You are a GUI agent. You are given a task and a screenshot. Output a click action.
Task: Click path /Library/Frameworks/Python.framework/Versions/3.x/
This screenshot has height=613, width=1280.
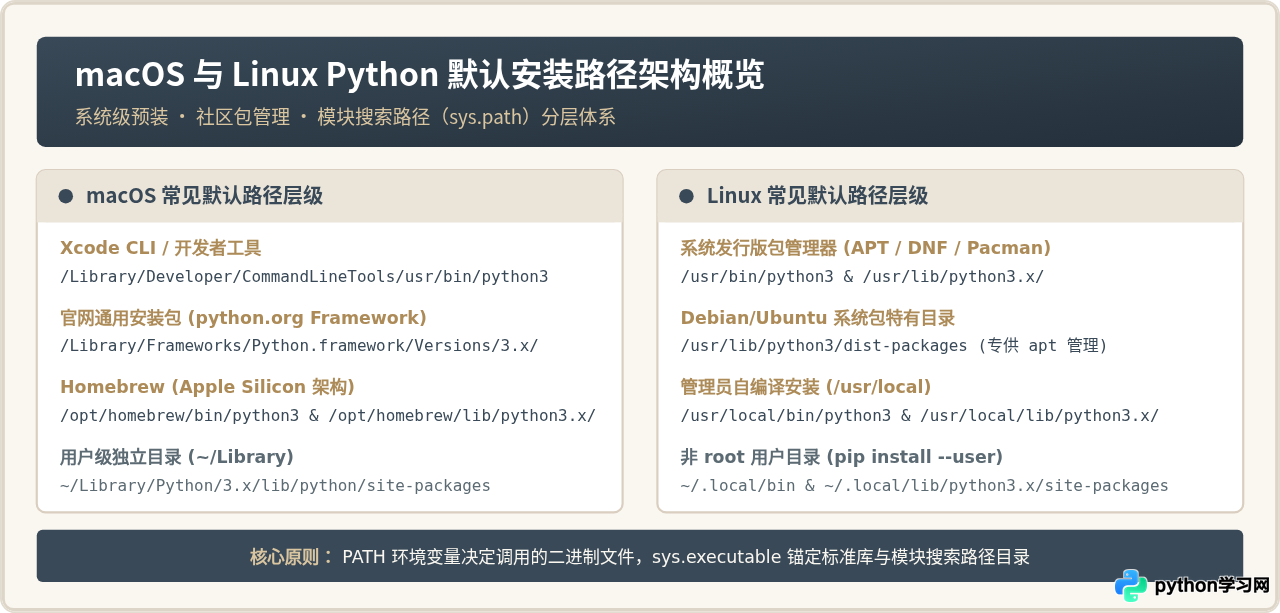tap(299, 346)
